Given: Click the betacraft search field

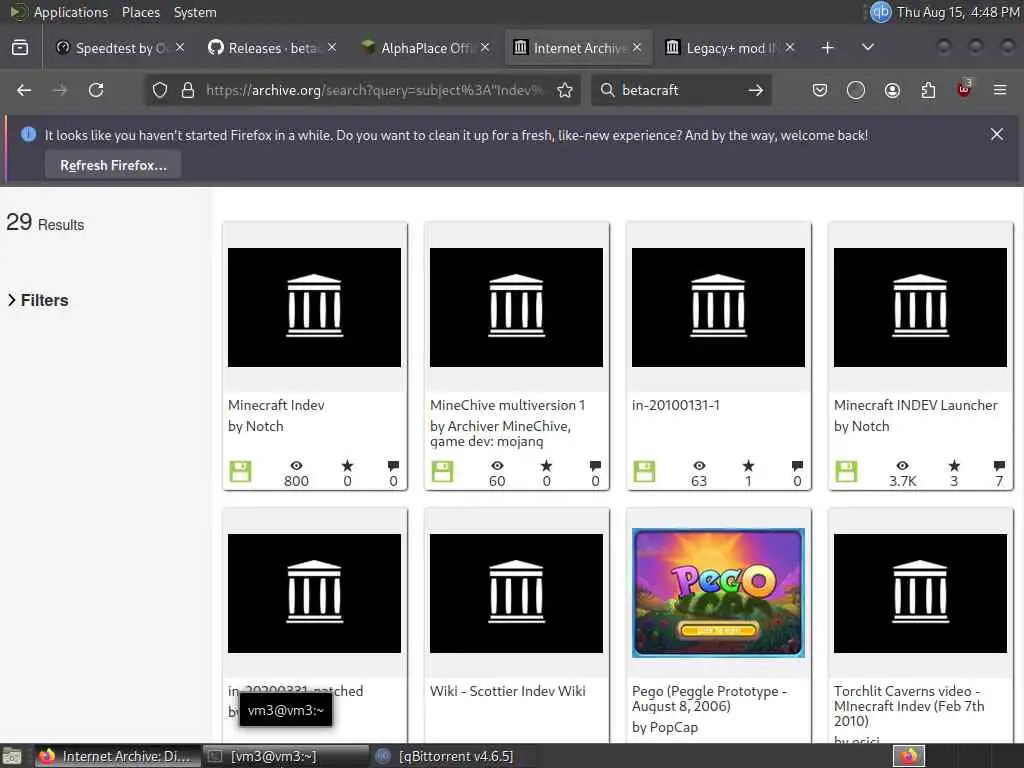Looking at the screenshot, I should pos(679,90).
